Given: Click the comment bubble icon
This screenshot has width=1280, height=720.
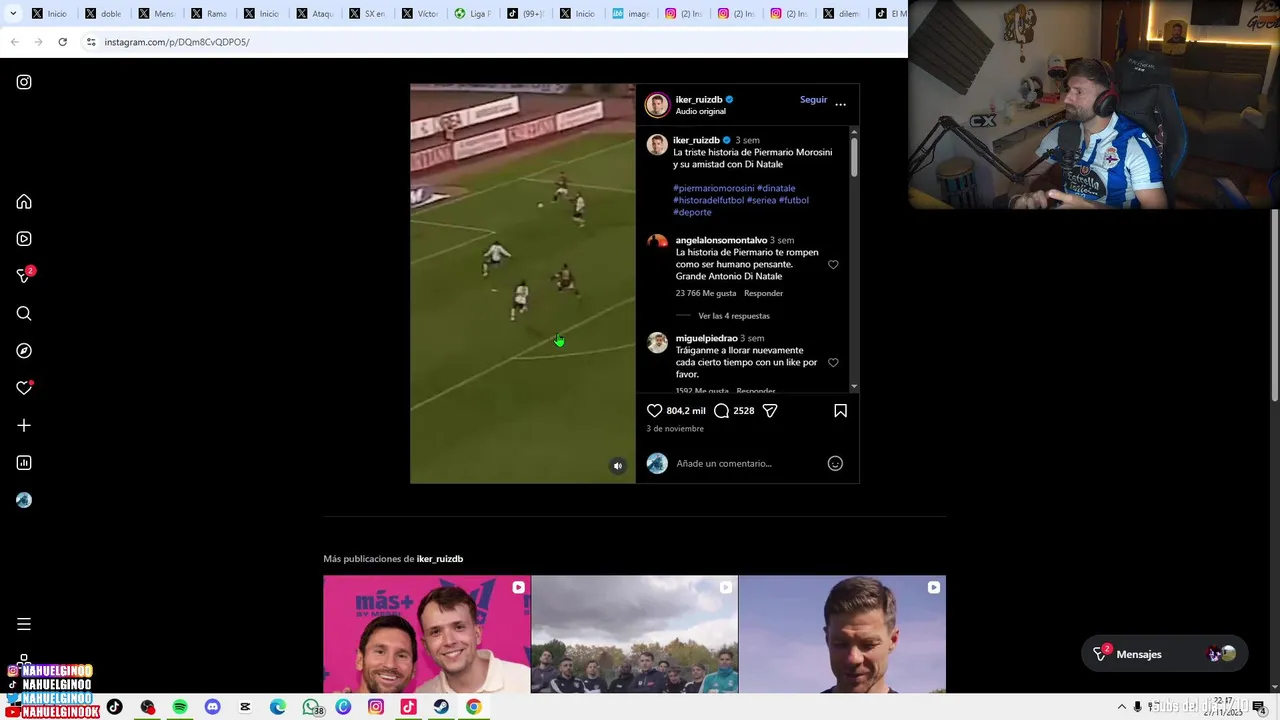Looking at the screenshot, I should (x=721, y=411).
